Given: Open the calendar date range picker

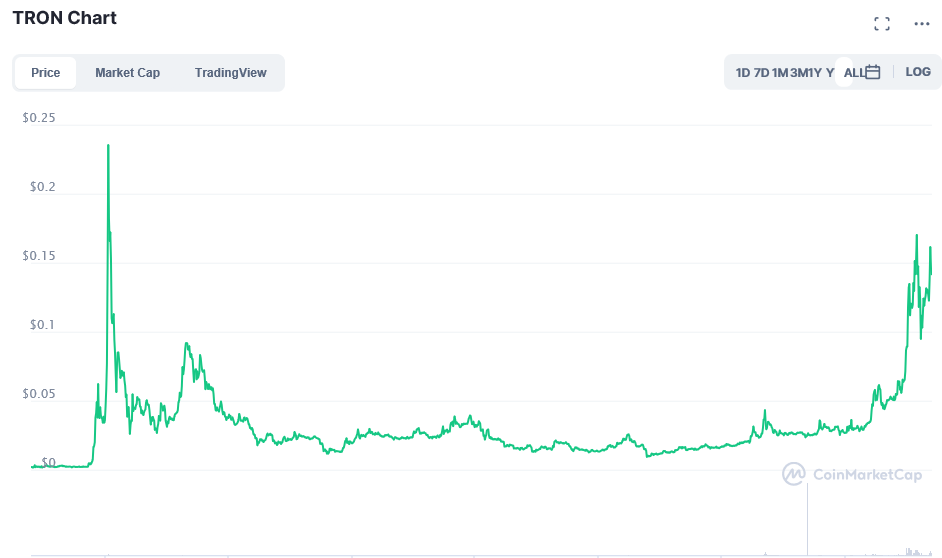Looking at the screenshot, I should 872,72.
